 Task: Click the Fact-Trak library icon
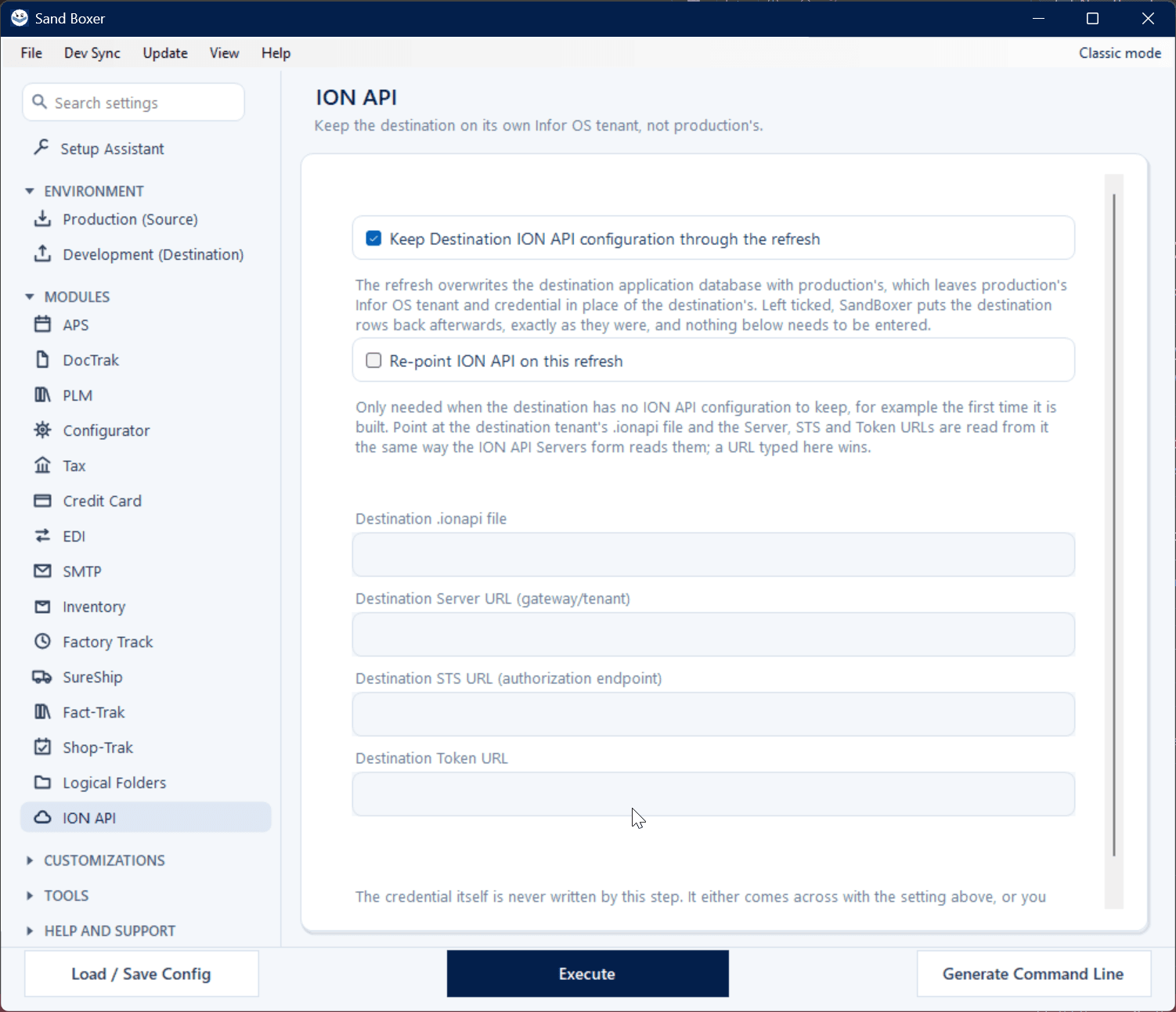coord(43,711)
